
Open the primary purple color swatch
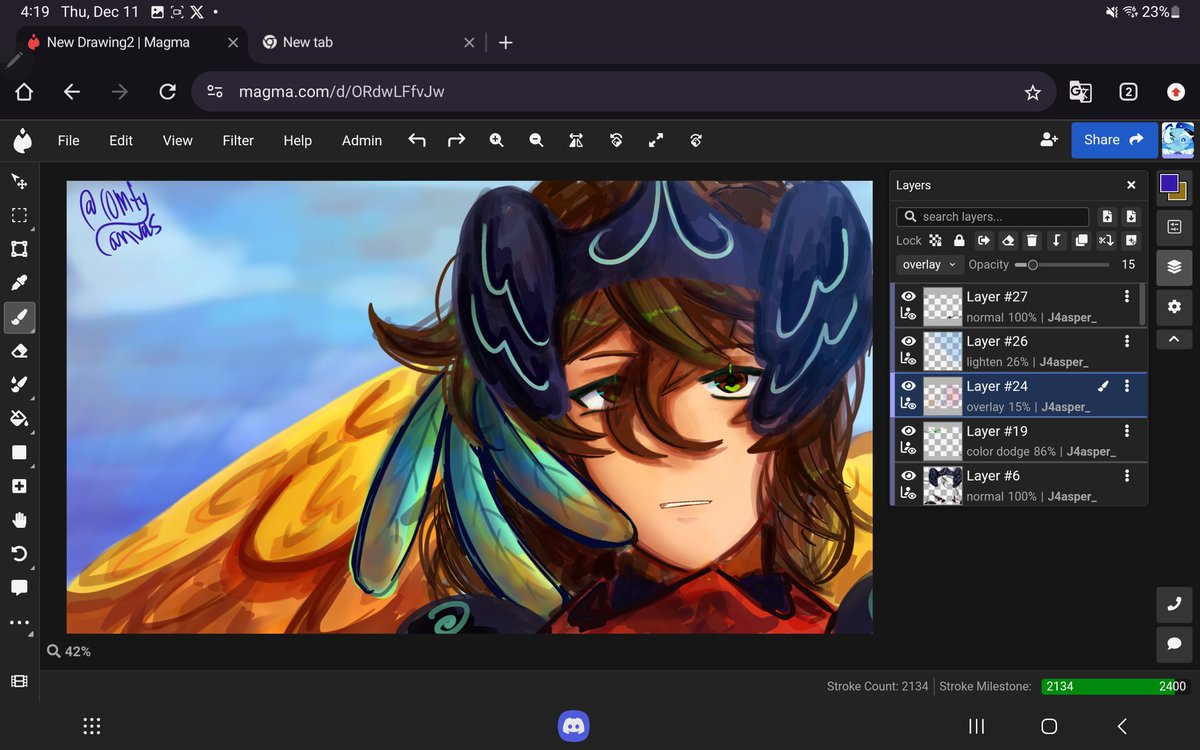1169,184
